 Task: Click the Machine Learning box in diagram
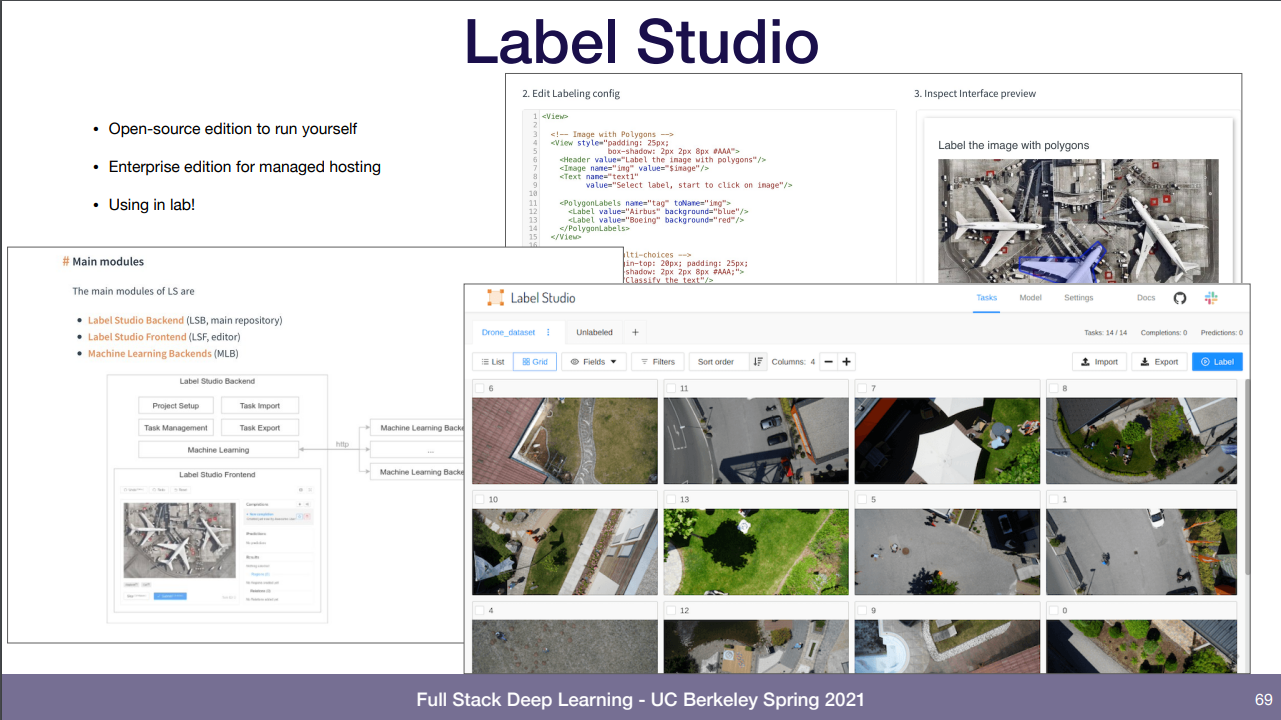(219, 450)
